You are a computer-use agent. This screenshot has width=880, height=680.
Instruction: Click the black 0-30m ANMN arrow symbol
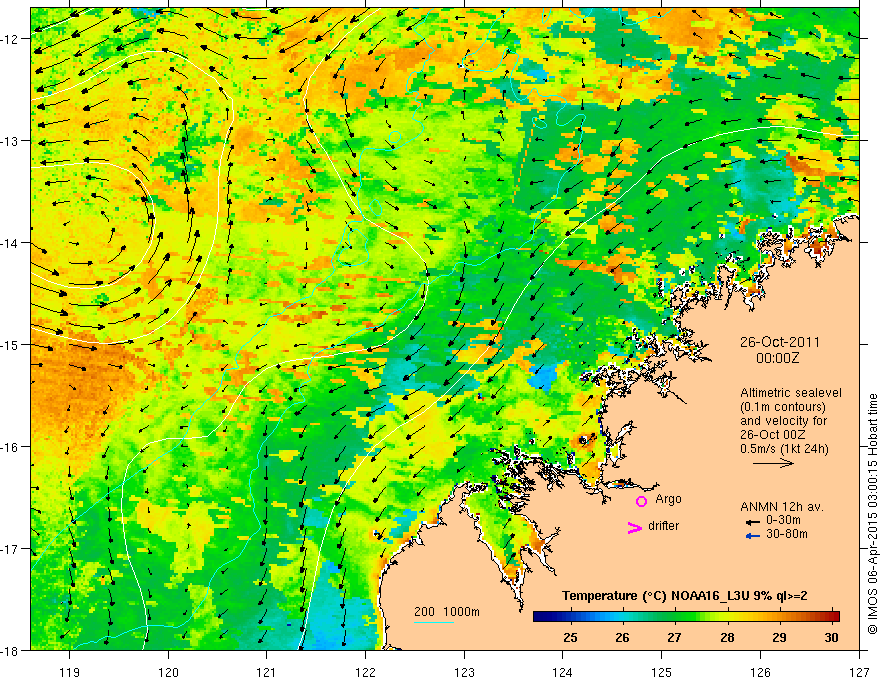coord(753,521)
